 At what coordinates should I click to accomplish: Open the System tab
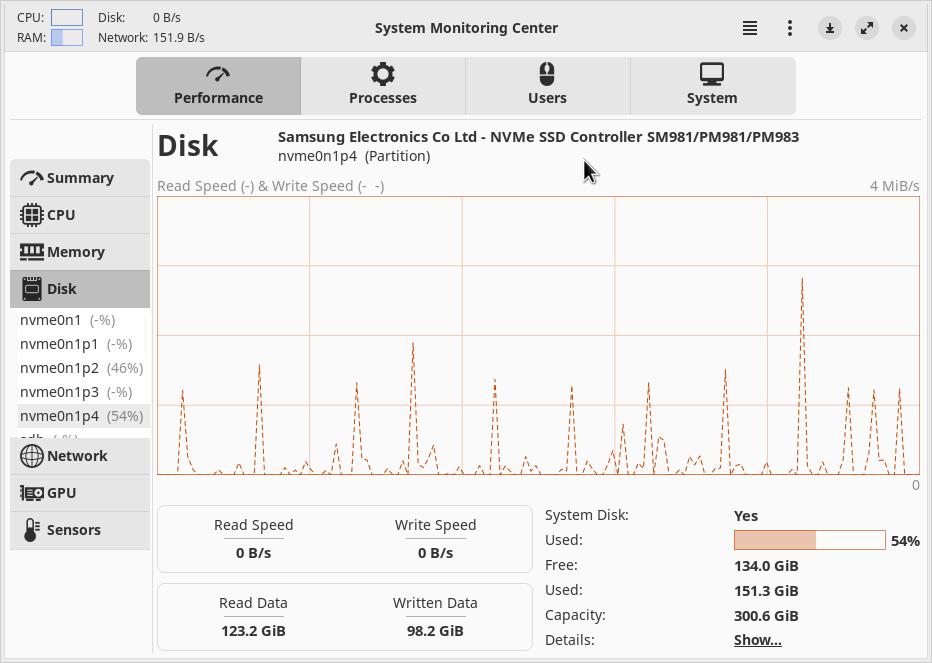712,85
